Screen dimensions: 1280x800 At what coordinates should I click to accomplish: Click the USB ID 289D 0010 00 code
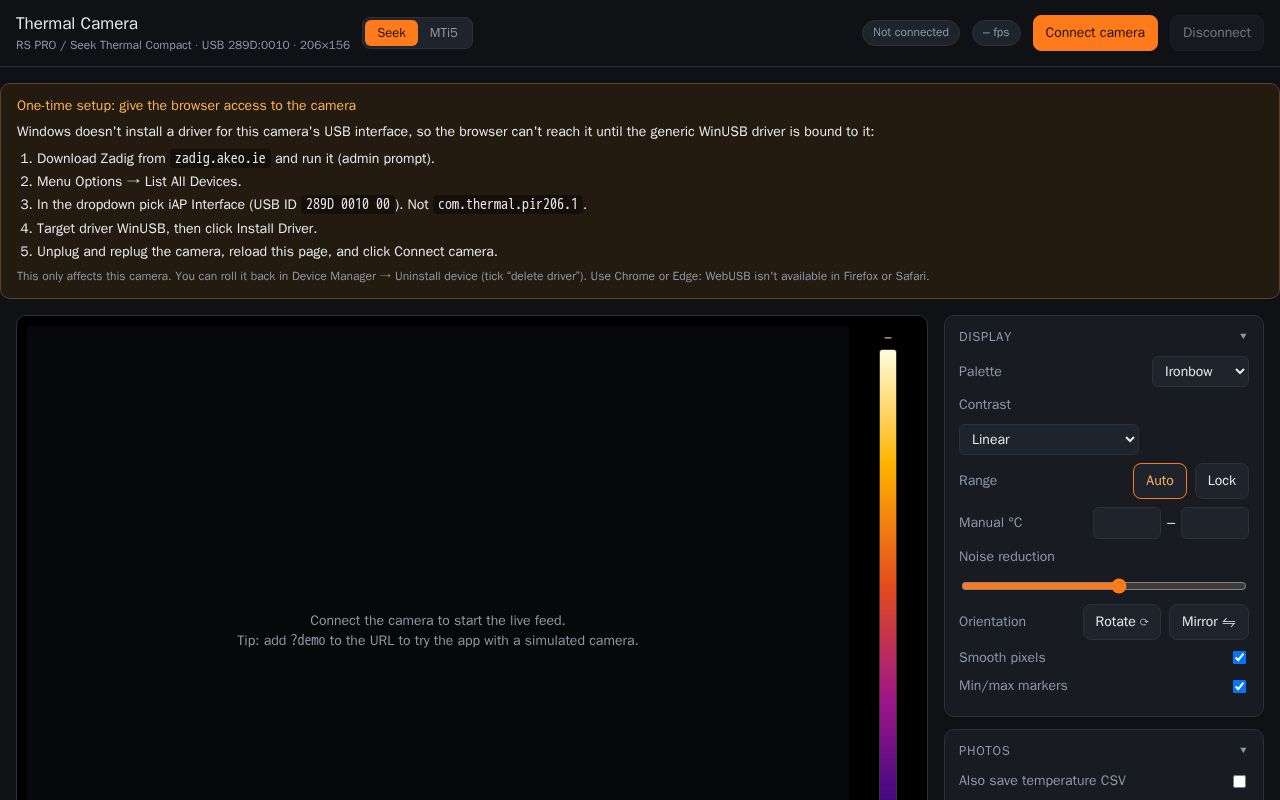(348, 205)
